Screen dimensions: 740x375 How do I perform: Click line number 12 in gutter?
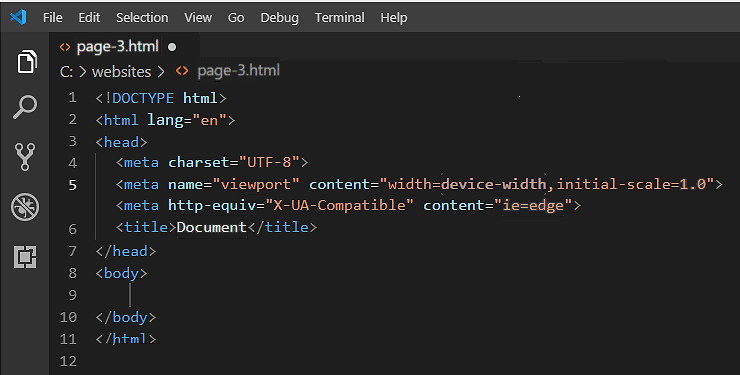click(x=68, y=361)
